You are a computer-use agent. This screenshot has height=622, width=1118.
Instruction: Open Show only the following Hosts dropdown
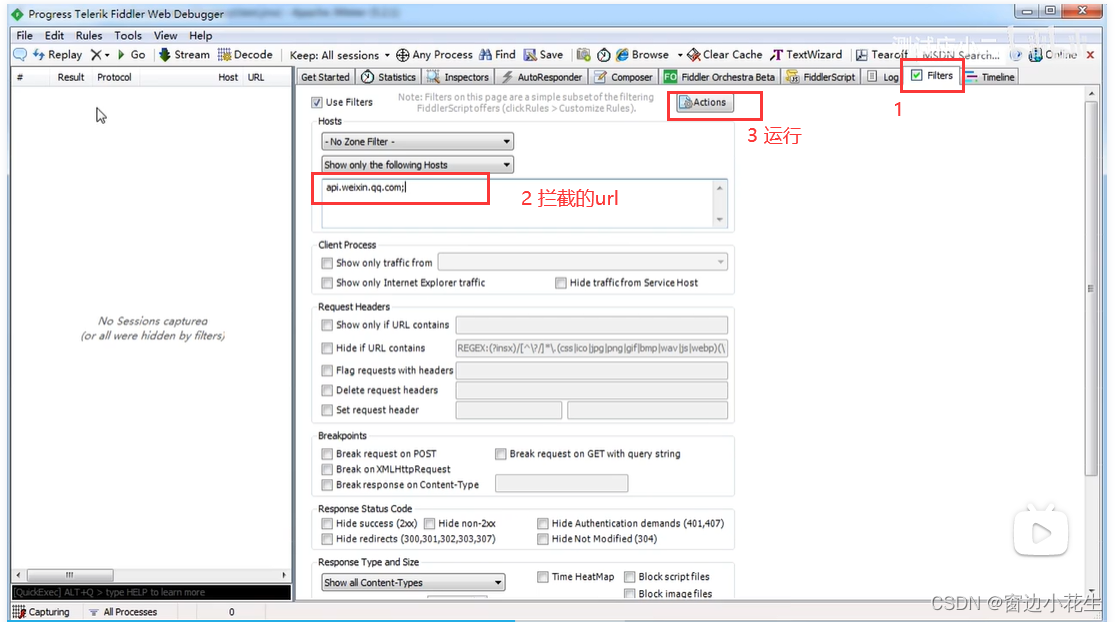click(x=417, y=165)
